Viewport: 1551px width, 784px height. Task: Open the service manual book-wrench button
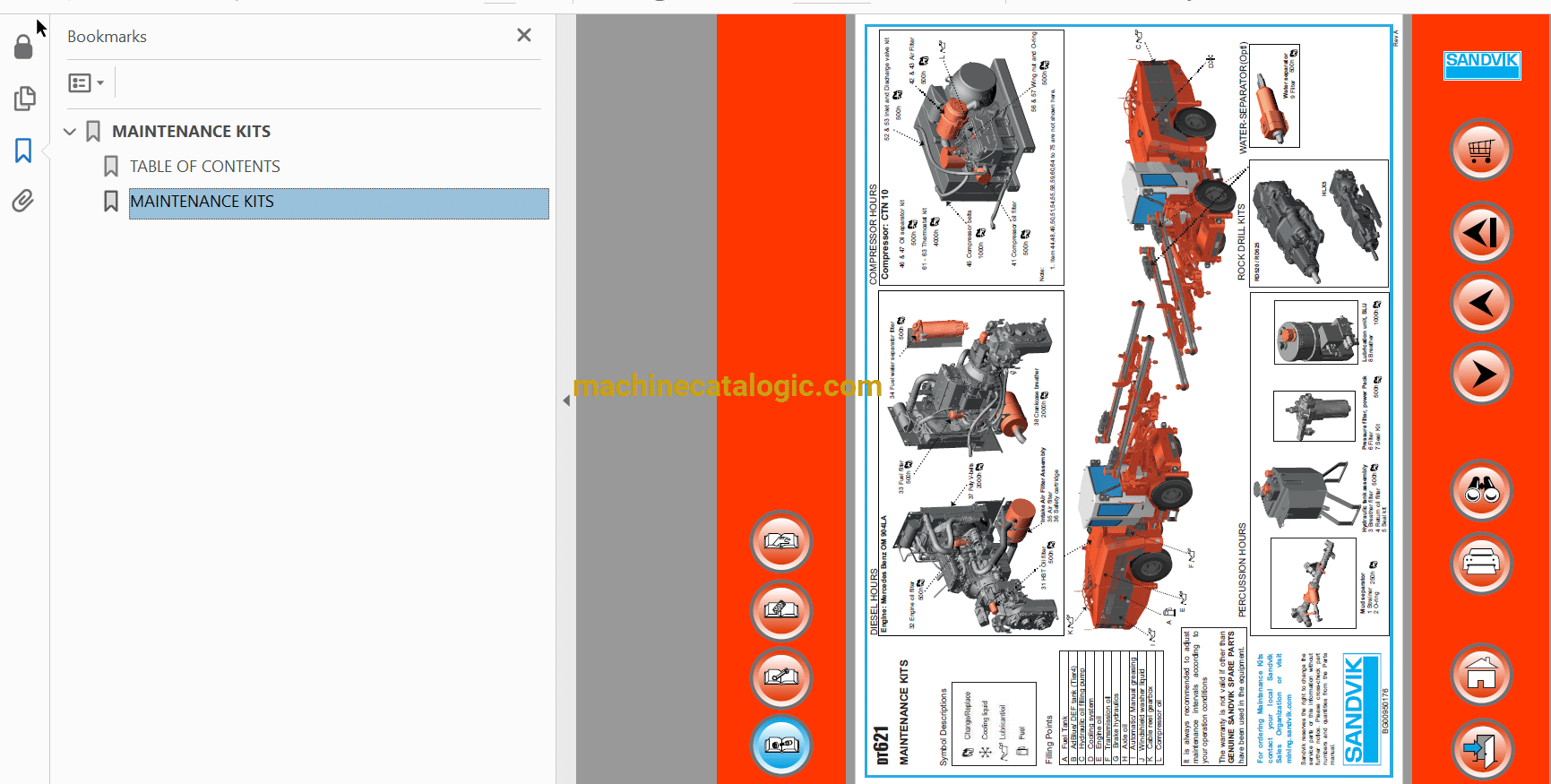[781, 677]
